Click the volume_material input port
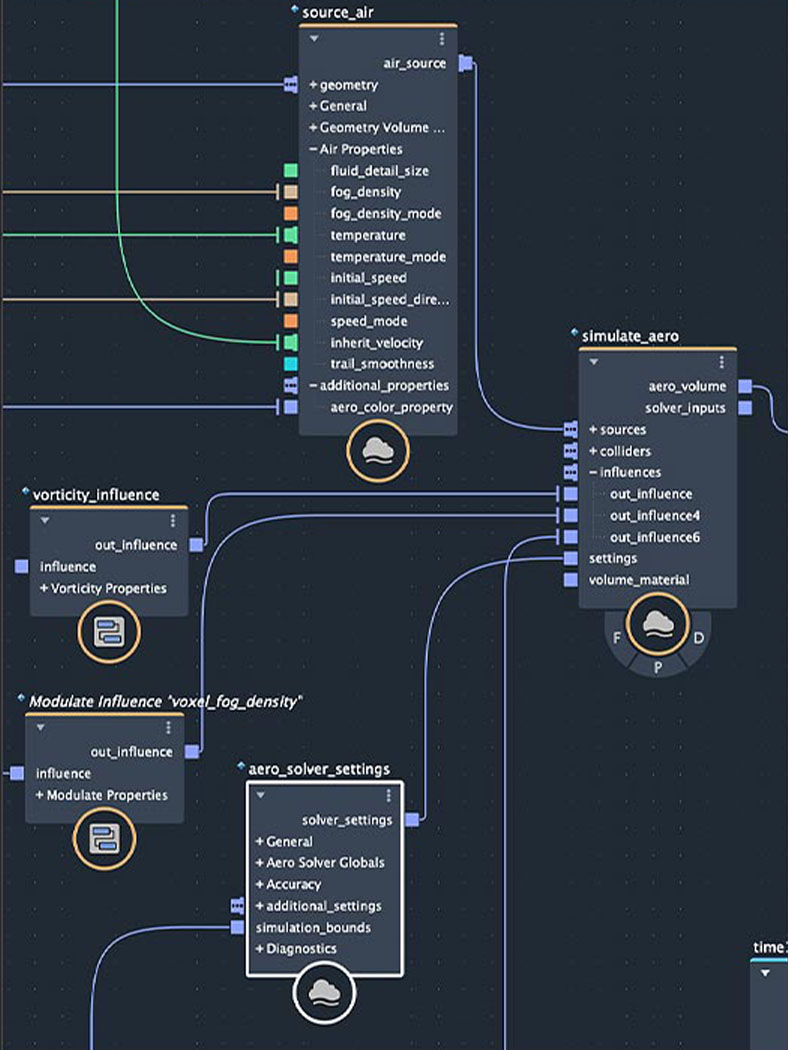This screenshot has height=1050, width=788. pos(570,580)
